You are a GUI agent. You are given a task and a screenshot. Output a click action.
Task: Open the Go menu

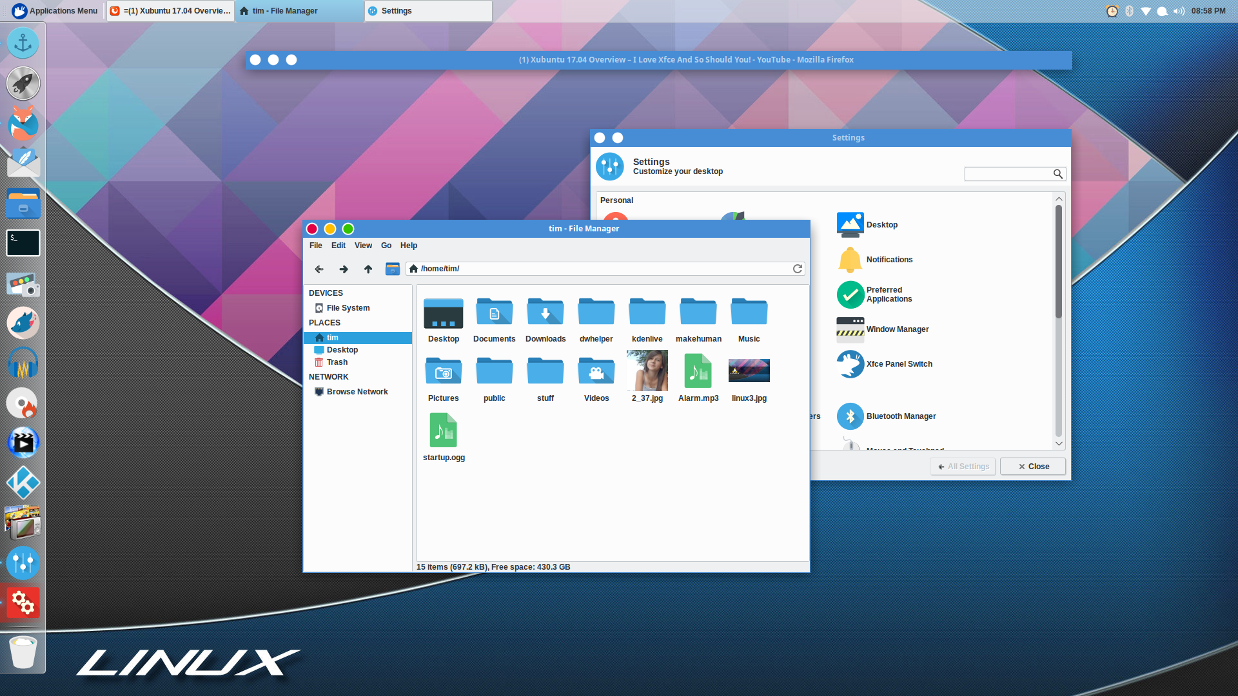[x=386, y=245]
